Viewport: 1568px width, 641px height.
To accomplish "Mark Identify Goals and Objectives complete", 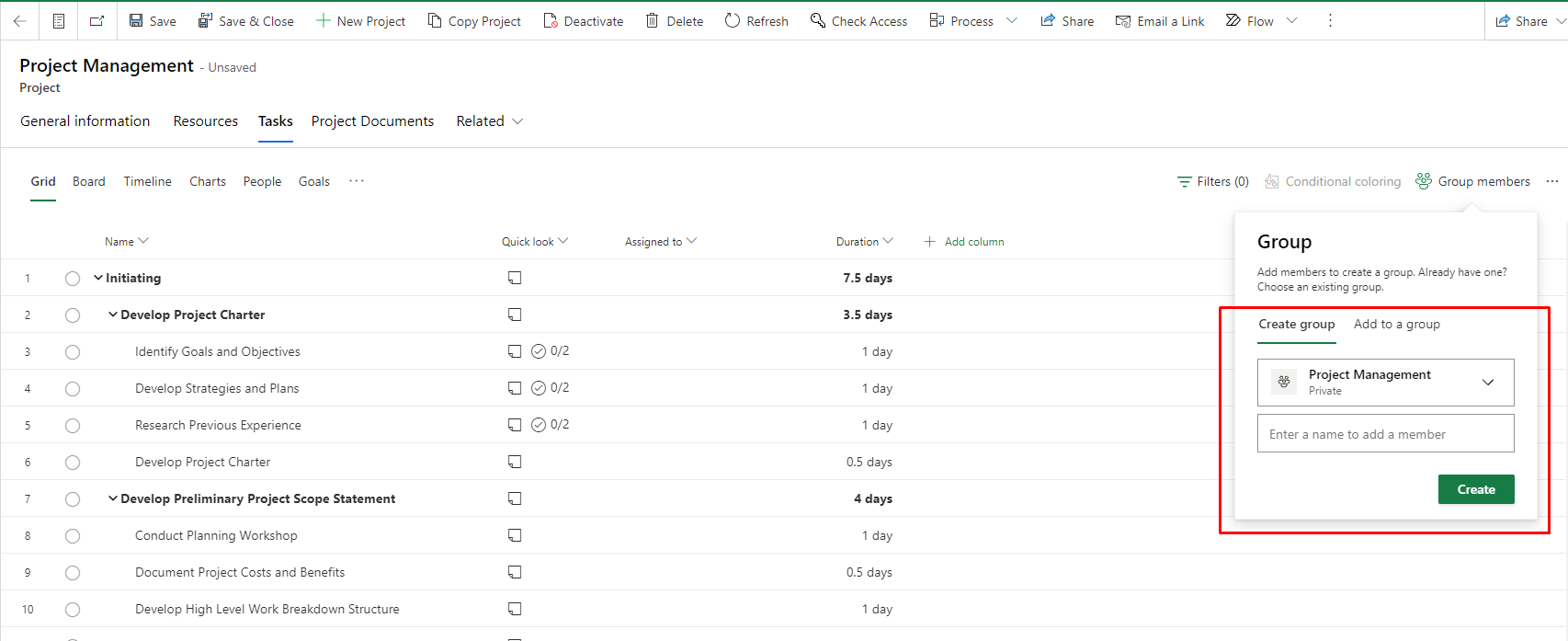I will pyautogui.click(x=73, y=352).
